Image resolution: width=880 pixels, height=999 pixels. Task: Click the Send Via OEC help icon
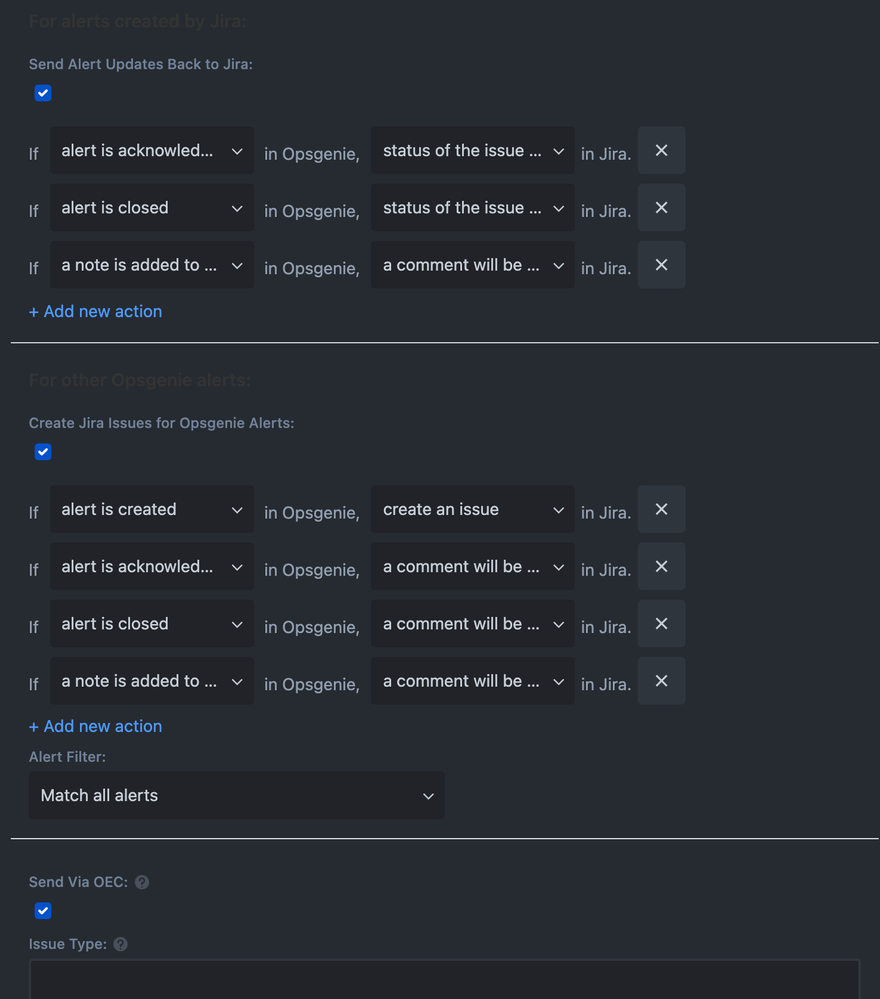(x=142, y=882)
